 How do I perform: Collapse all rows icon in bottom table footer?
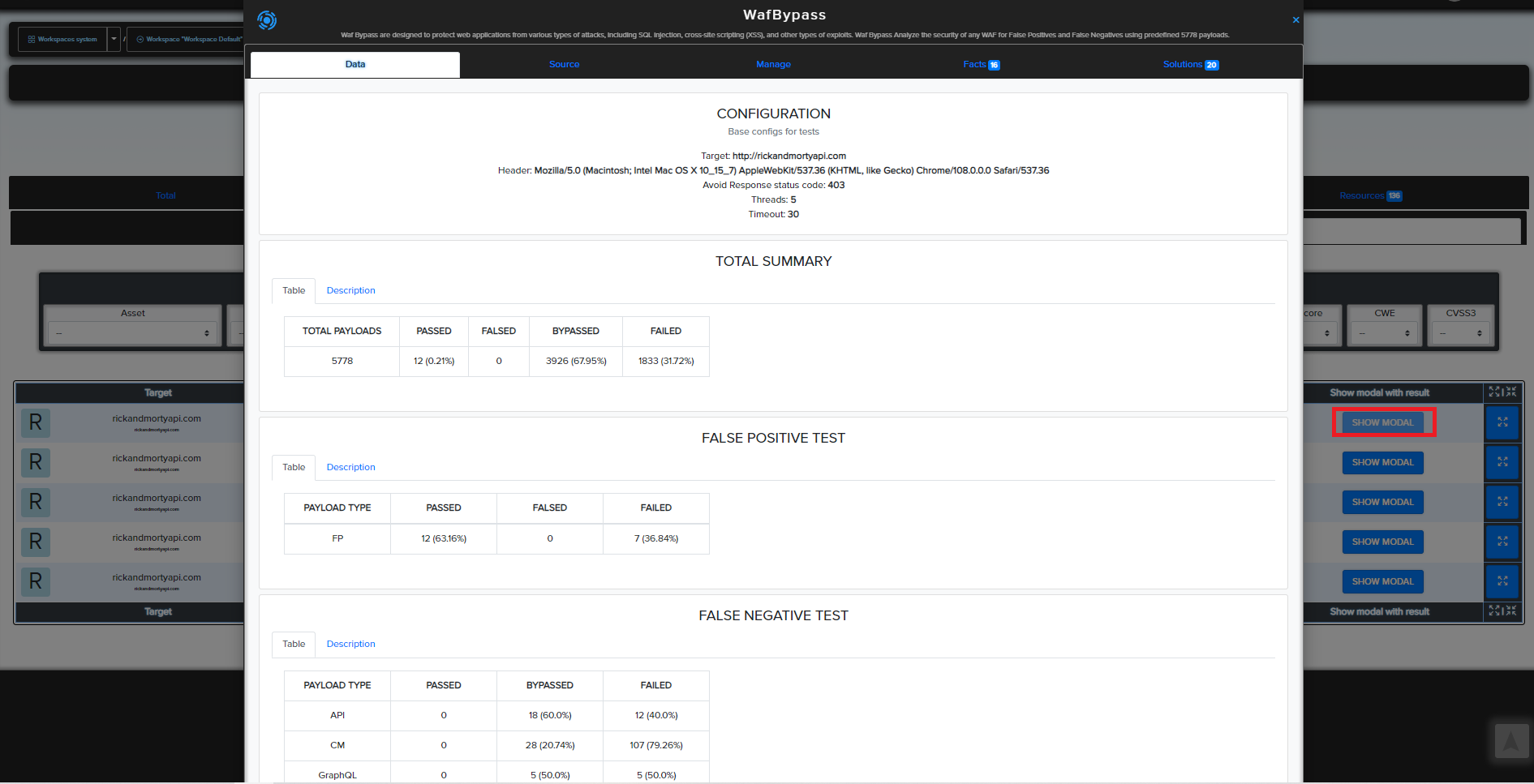[1511, 610]
